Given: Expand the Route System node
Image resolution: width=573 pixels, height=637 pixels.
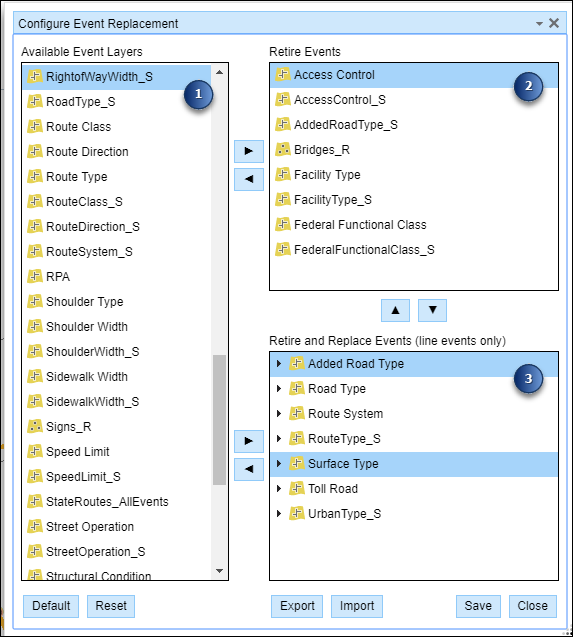Looking at the screenshot, I should tap(279, 414).
